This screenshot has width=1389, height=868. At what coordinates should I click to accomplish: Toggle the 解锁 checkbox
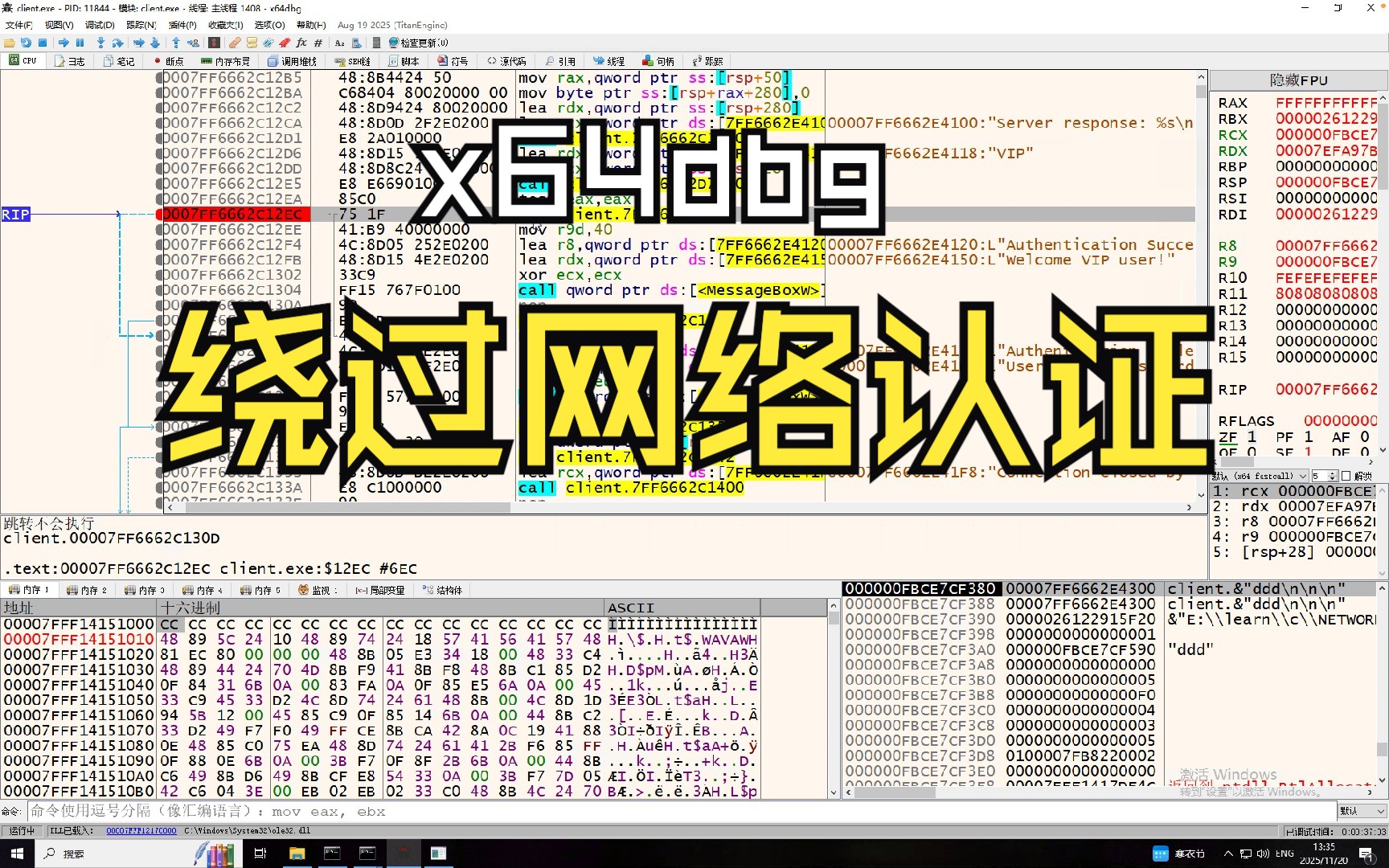click(1346, 476)
